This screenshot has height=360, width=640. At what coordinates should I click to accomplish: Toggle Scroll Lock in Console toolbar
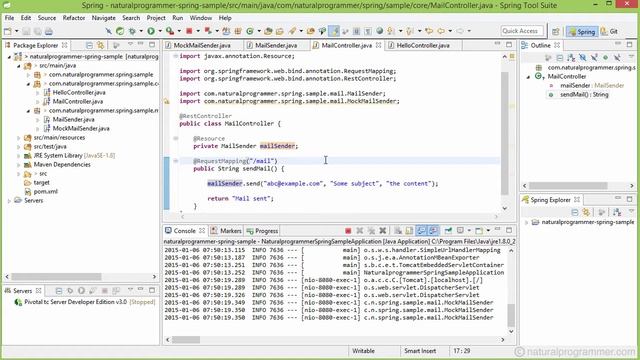pos(409,231)
